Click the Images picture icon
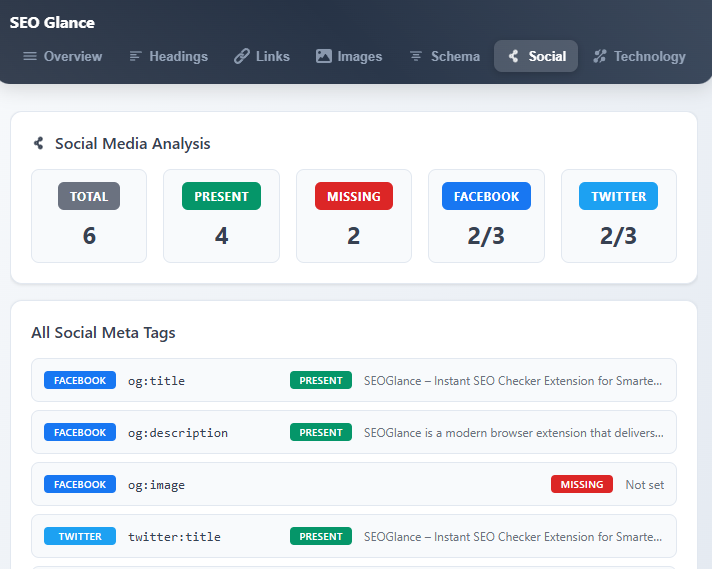 tap(324, 56)
